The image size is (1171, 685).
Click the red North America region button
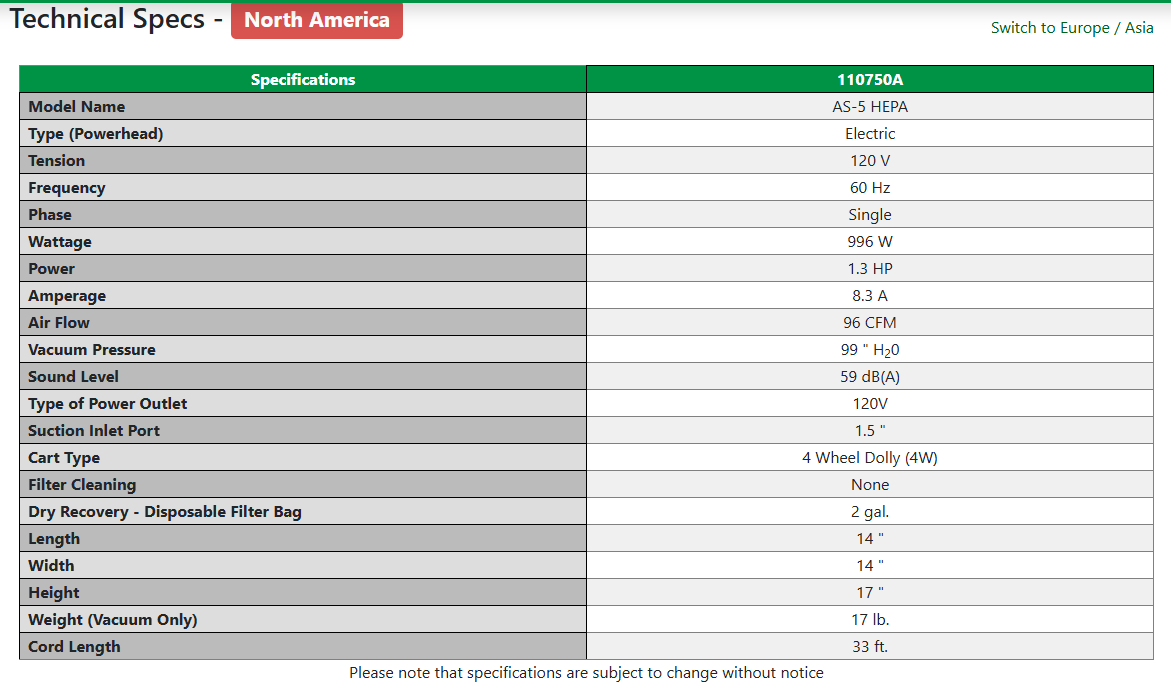317,20
